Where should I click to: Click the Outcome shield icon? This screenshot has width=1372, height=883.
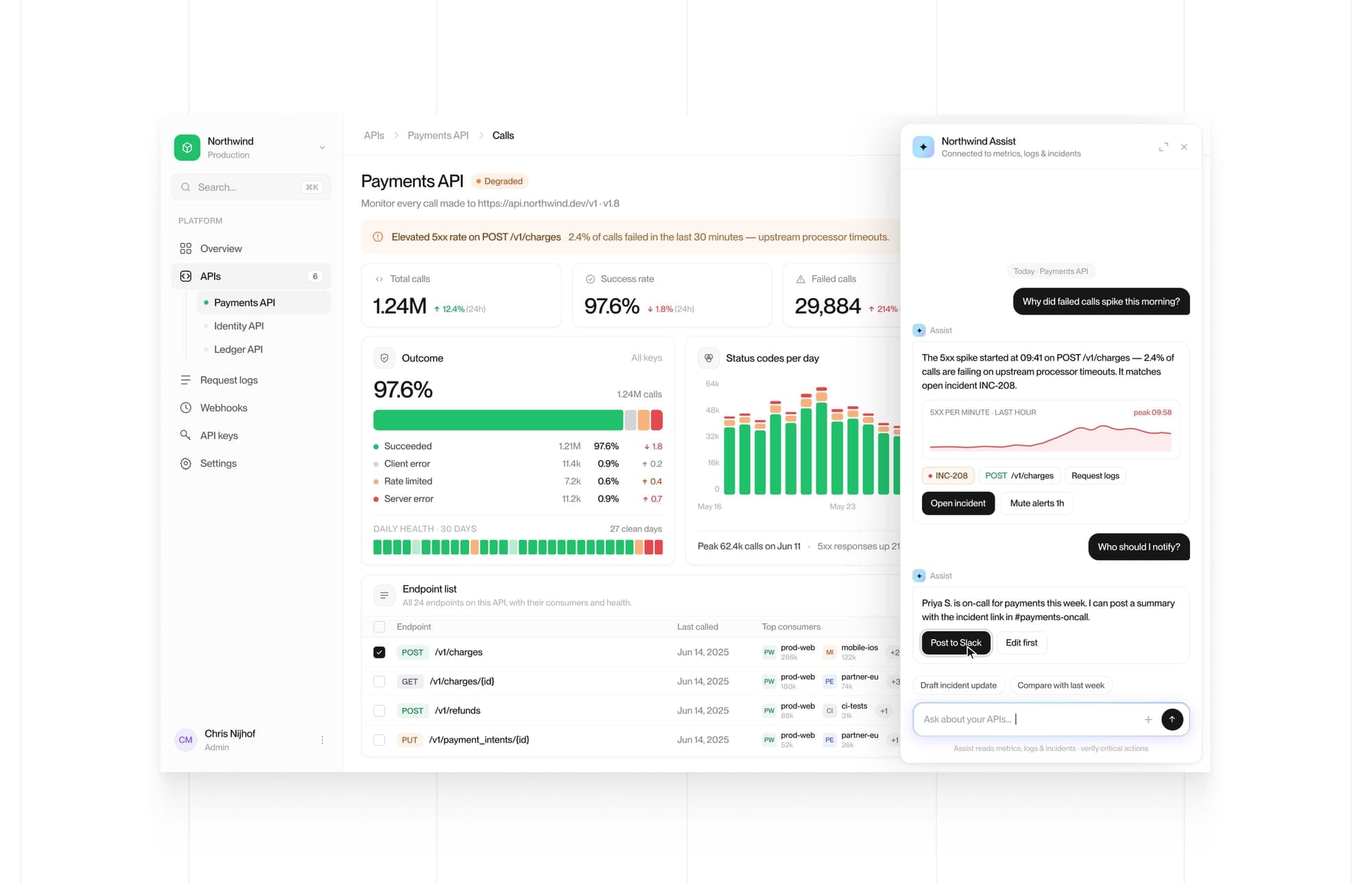pos(384,358)
